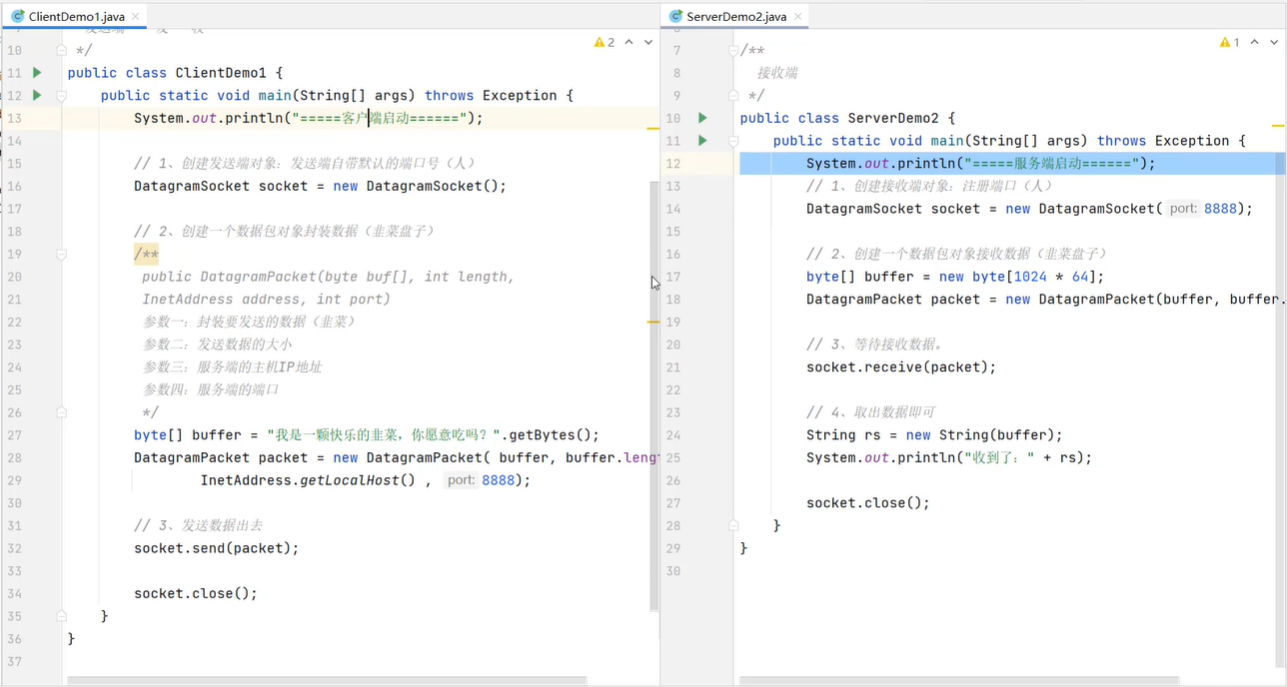Image resolution: width=1287 pixels, height=687 pixels.
Task: Switch to the ClientDemo1.java tab
Action: [76, 17]
